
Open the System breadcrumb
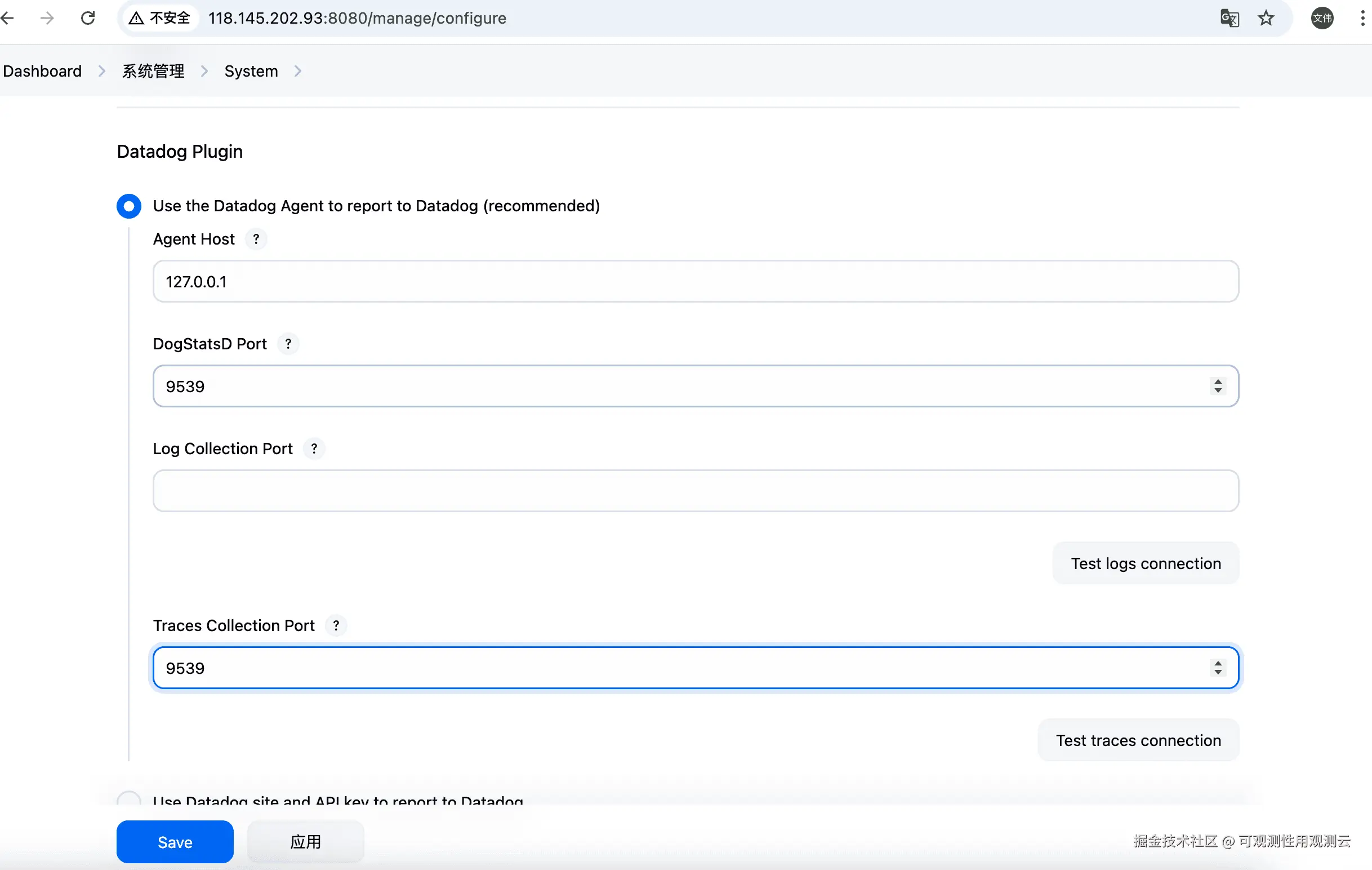pos(251,71)
